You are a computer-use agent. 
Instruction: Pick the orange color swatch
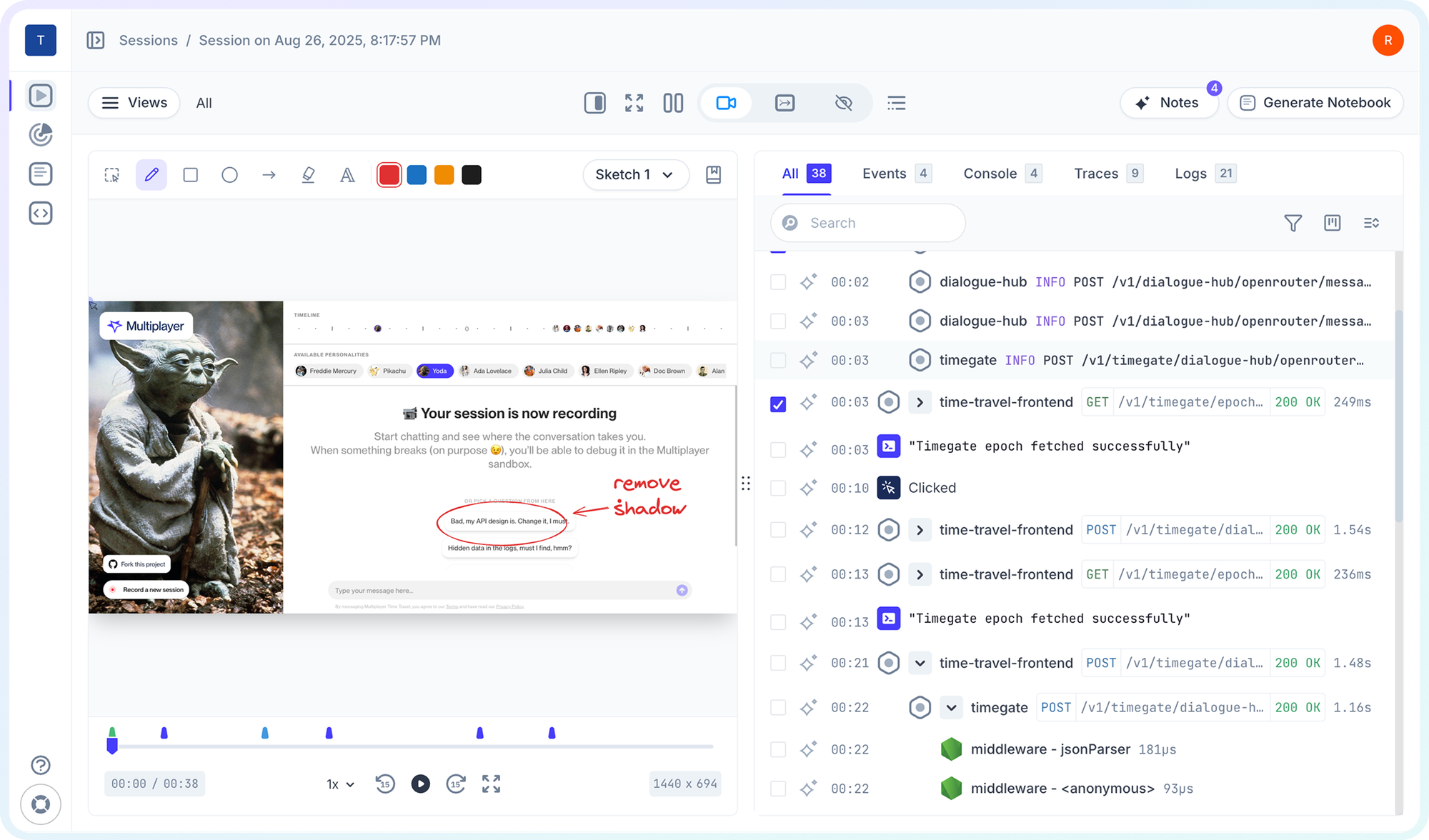click(x=444, y=175)
